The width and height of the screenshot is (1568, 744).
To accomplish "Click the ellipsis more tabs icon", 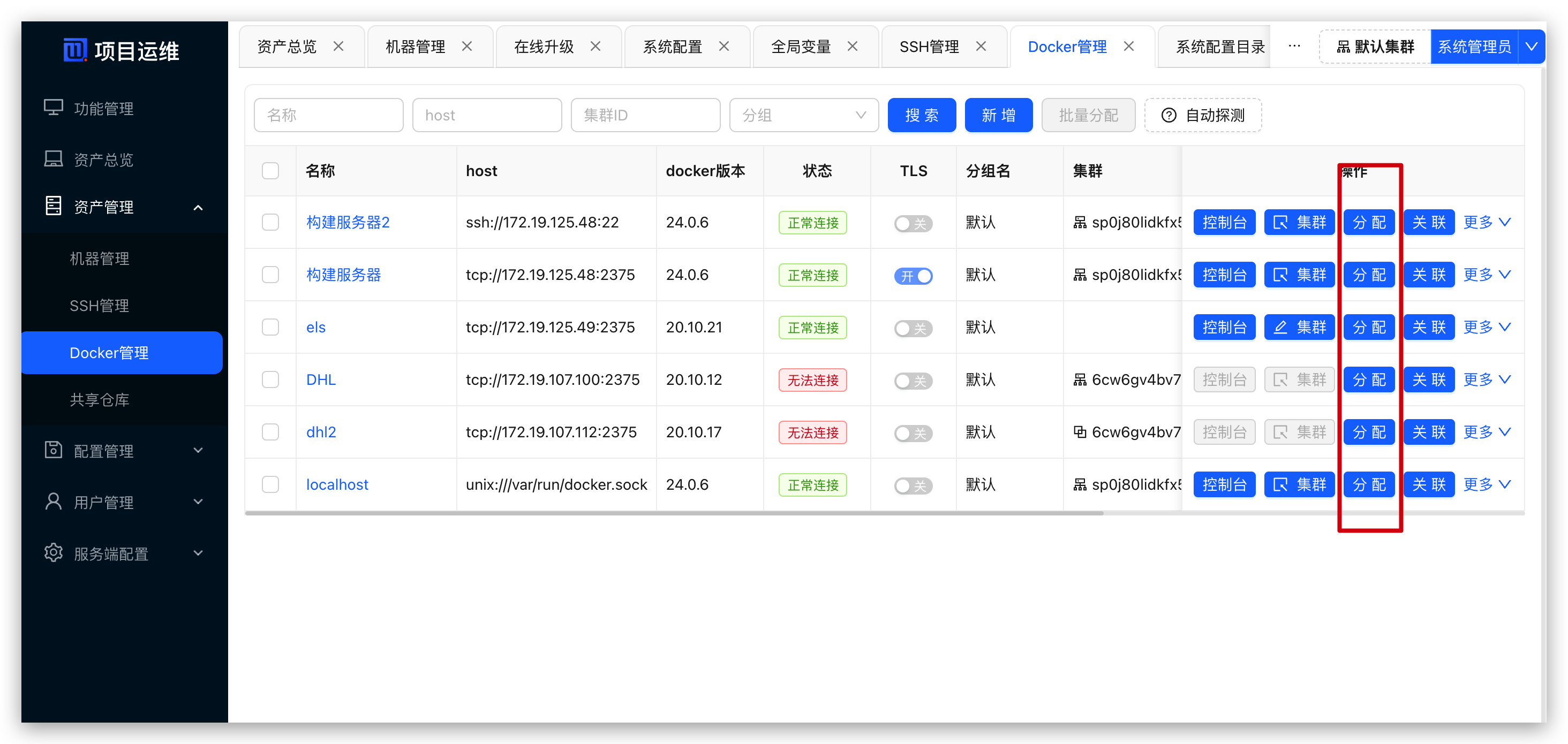I will point(1294,46).
